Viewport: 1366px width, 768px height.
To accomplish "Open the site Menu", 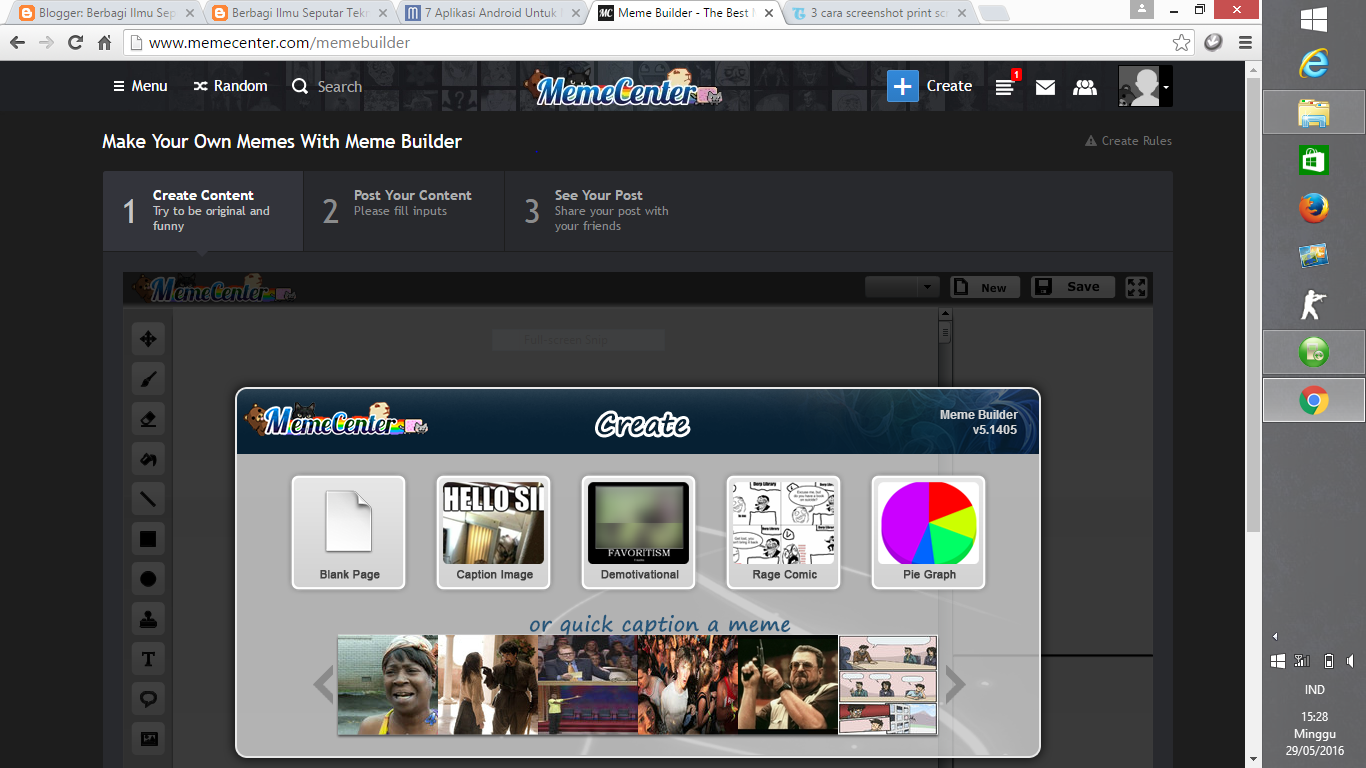I will [x=140, y=86].
